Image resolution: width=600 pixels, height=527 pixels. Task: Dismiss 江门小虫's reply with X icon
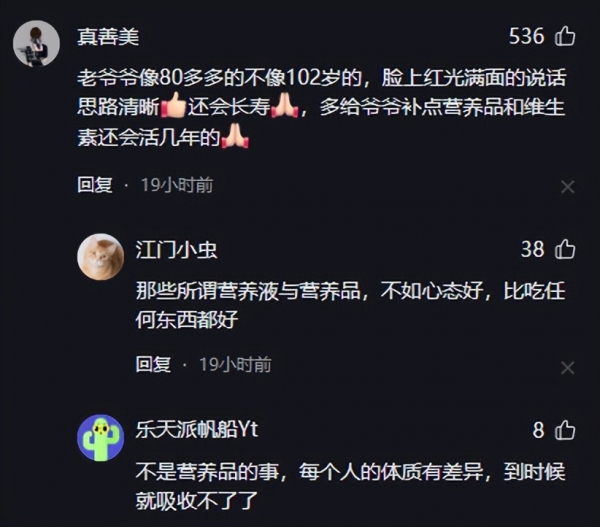[x=567, y=368]
